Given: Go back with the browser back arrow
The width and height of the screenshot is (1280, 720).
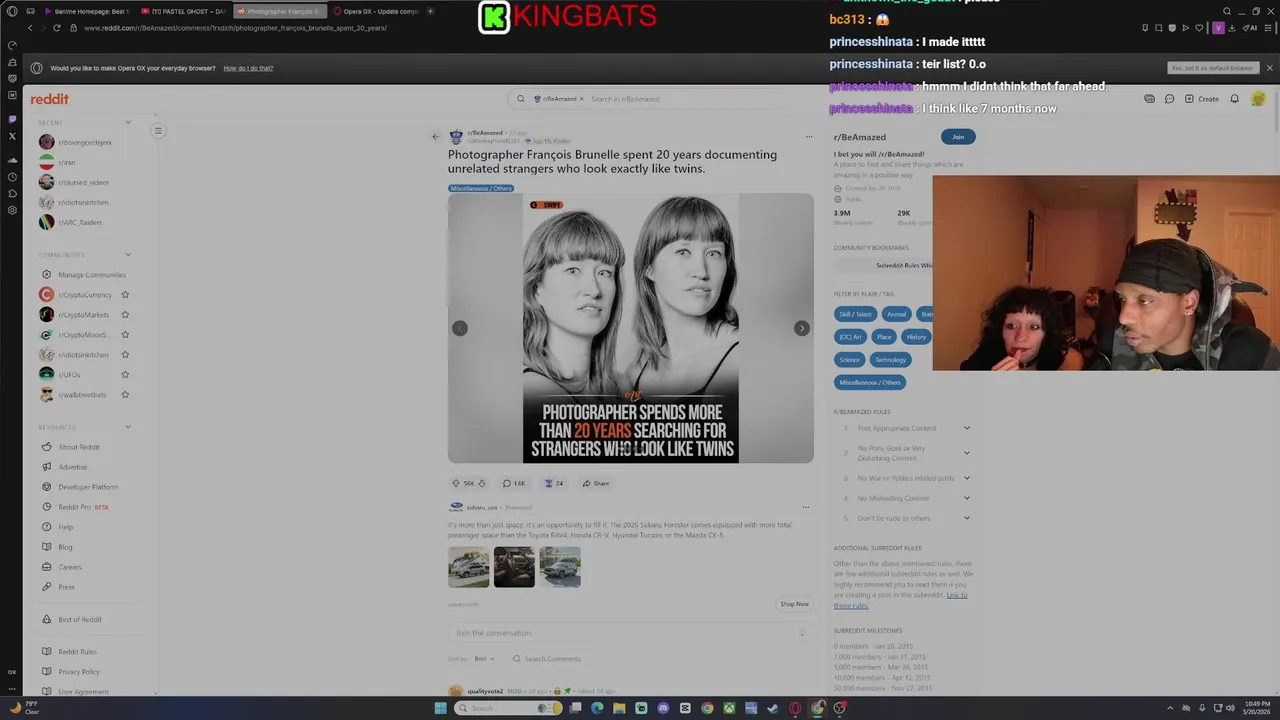Looking at the screenshot, I should coord(30,28).
